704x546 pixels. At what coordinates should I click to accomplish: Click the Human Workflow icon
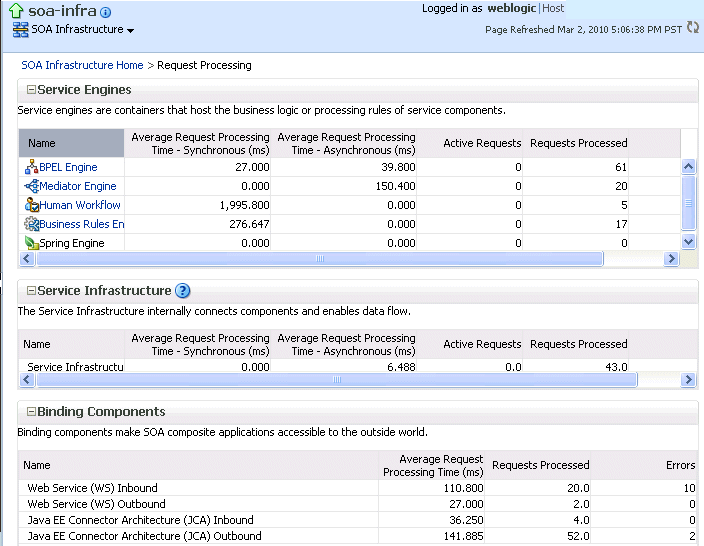point(31,205)
